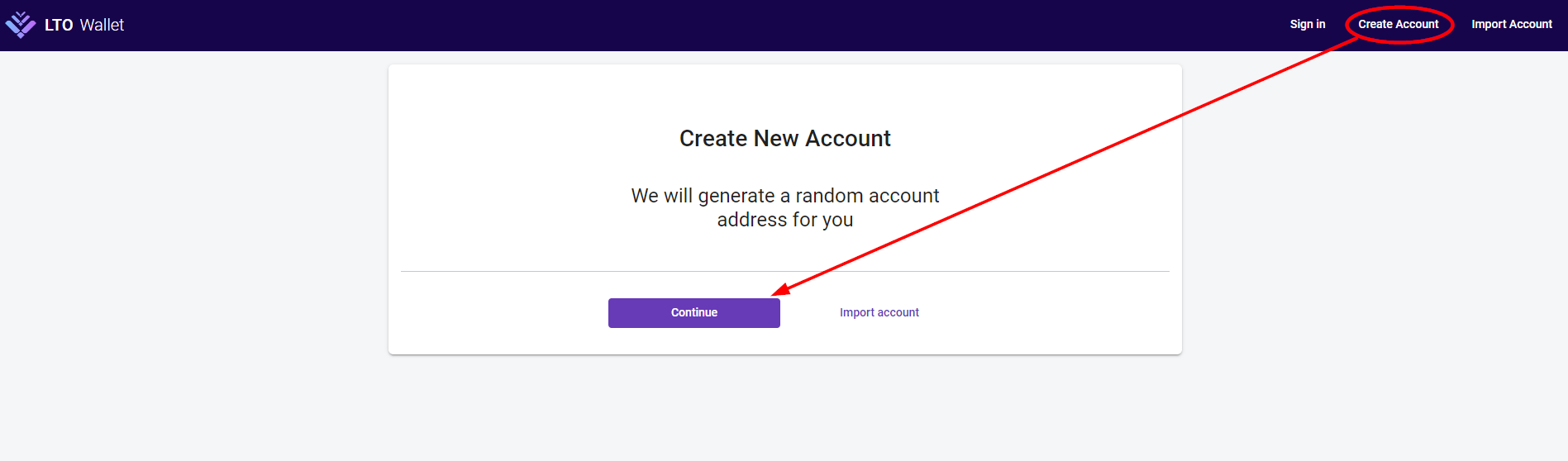
Task: Click the "Create New Account" heading
Action: coord(784,138)
